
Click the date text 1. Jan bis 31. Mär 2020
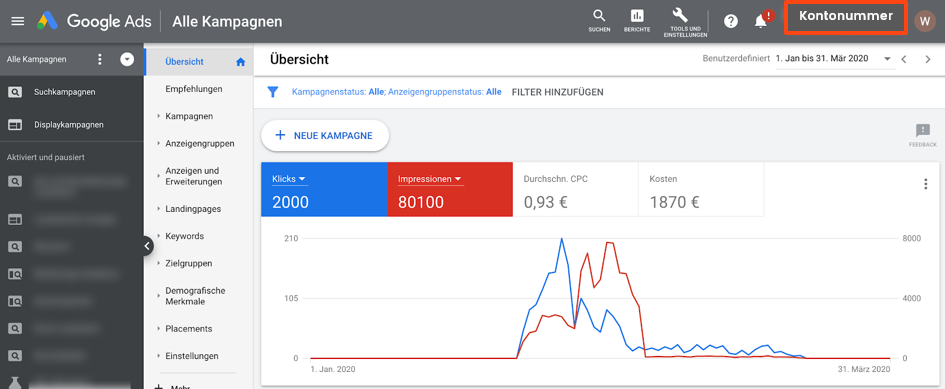click(821, 59)
